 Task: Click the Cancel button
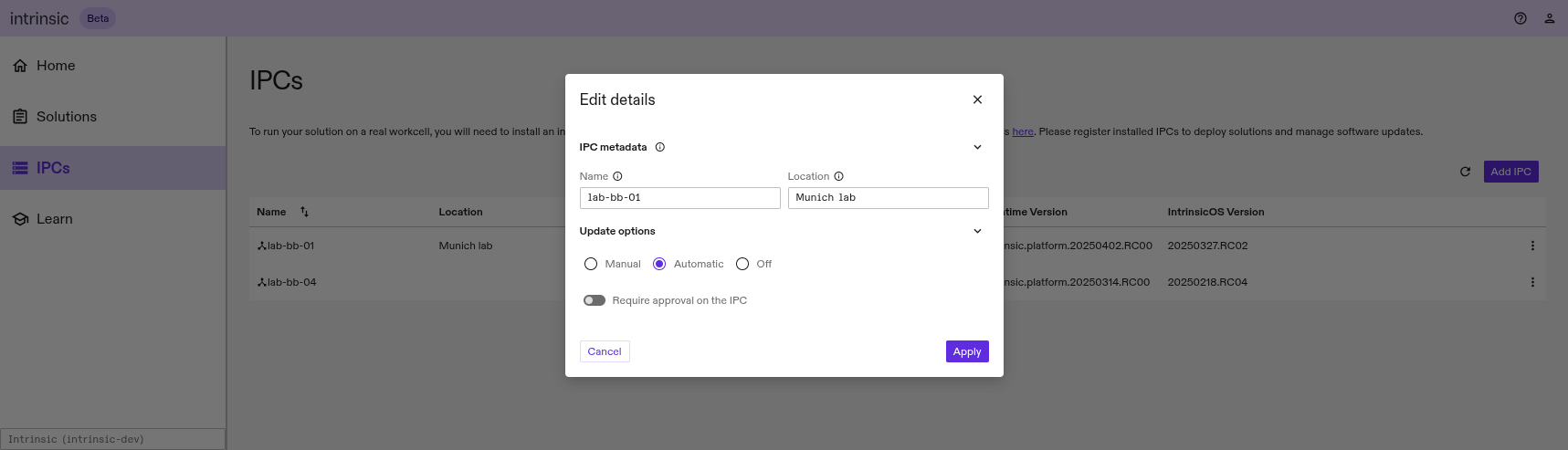[x=605, y=351]
